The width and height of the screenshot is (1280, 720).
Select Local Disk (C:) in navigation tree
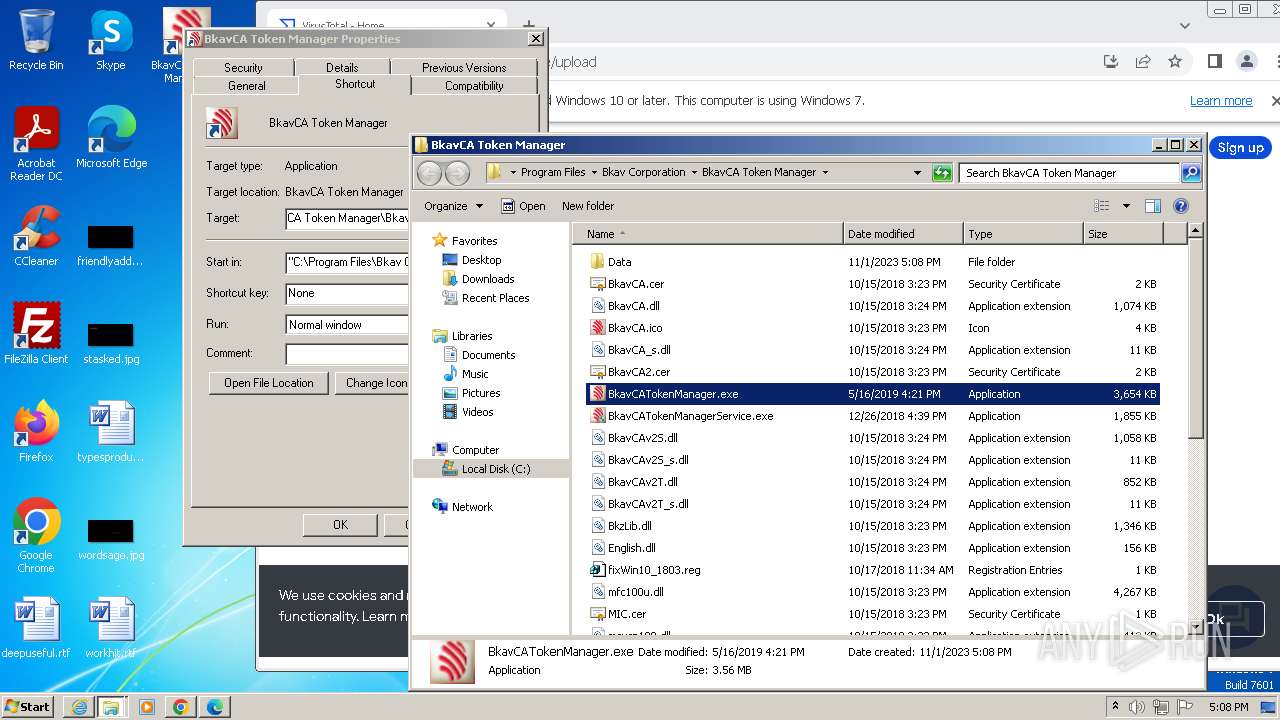coord(496,469)
